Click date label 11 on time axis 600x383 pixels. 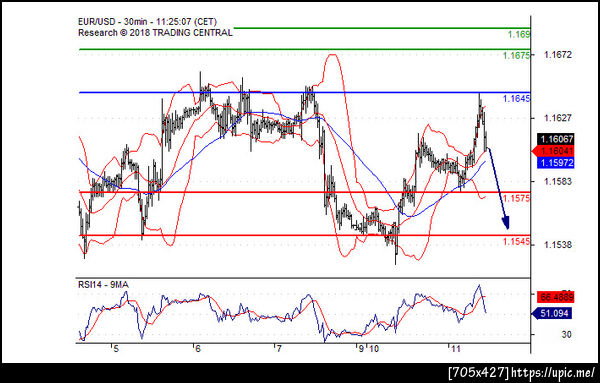(x=455, y=349)
